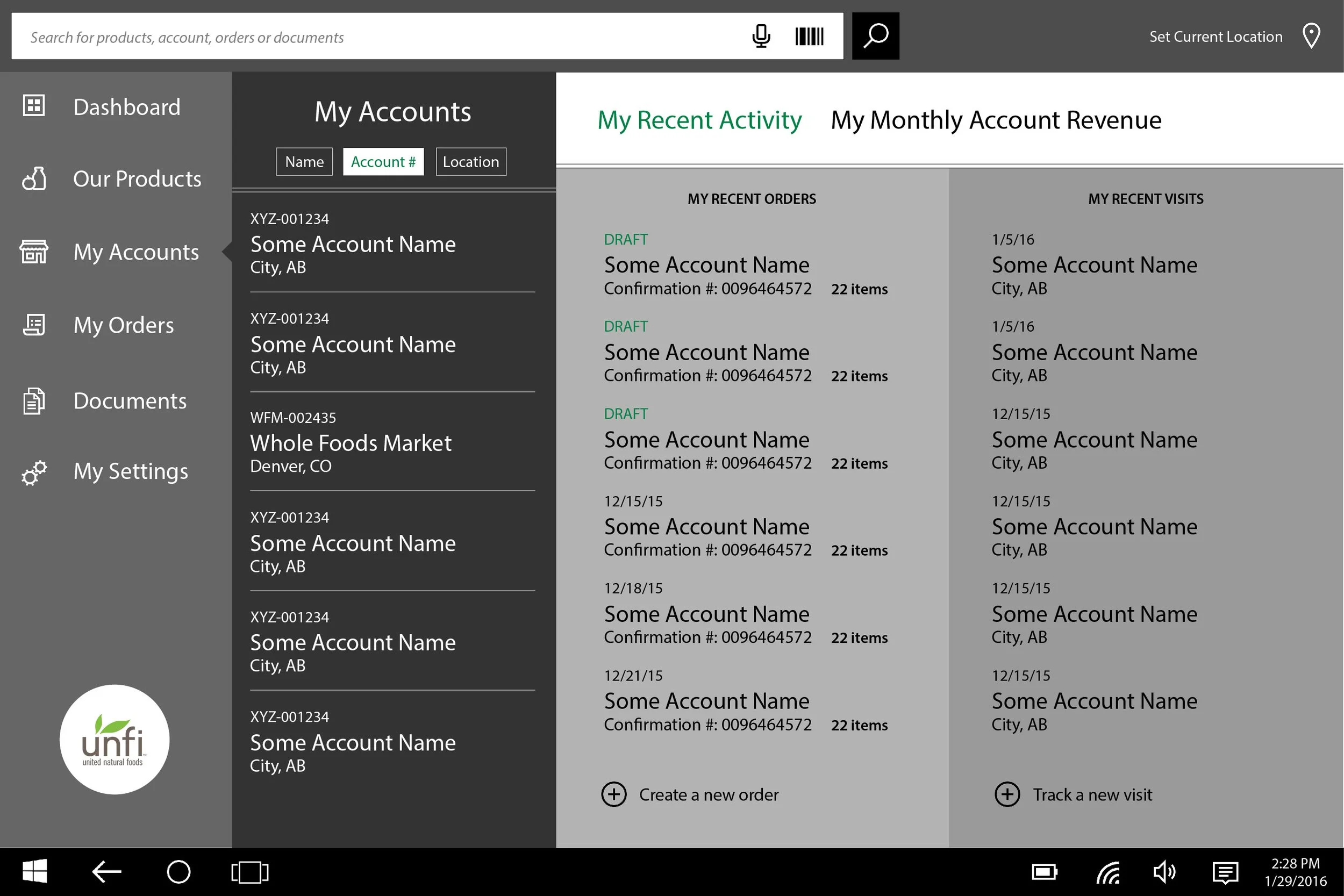Click the barcode scanner icon
Image resolution: width=1344 pixels, height=896 pixels.
[x=809, y=36]
